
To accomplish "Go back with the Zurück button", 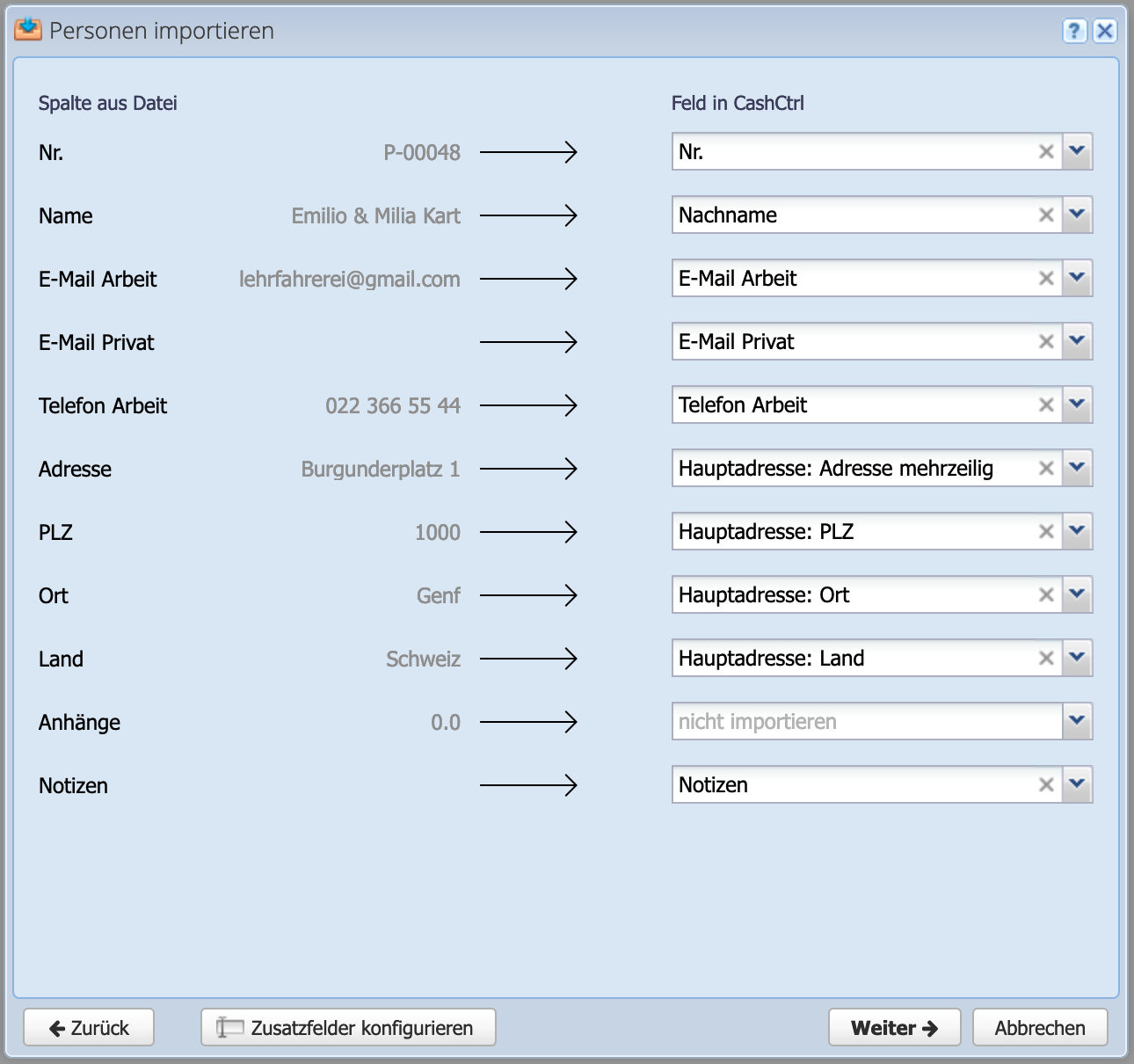I will [x=88, y=1026].
